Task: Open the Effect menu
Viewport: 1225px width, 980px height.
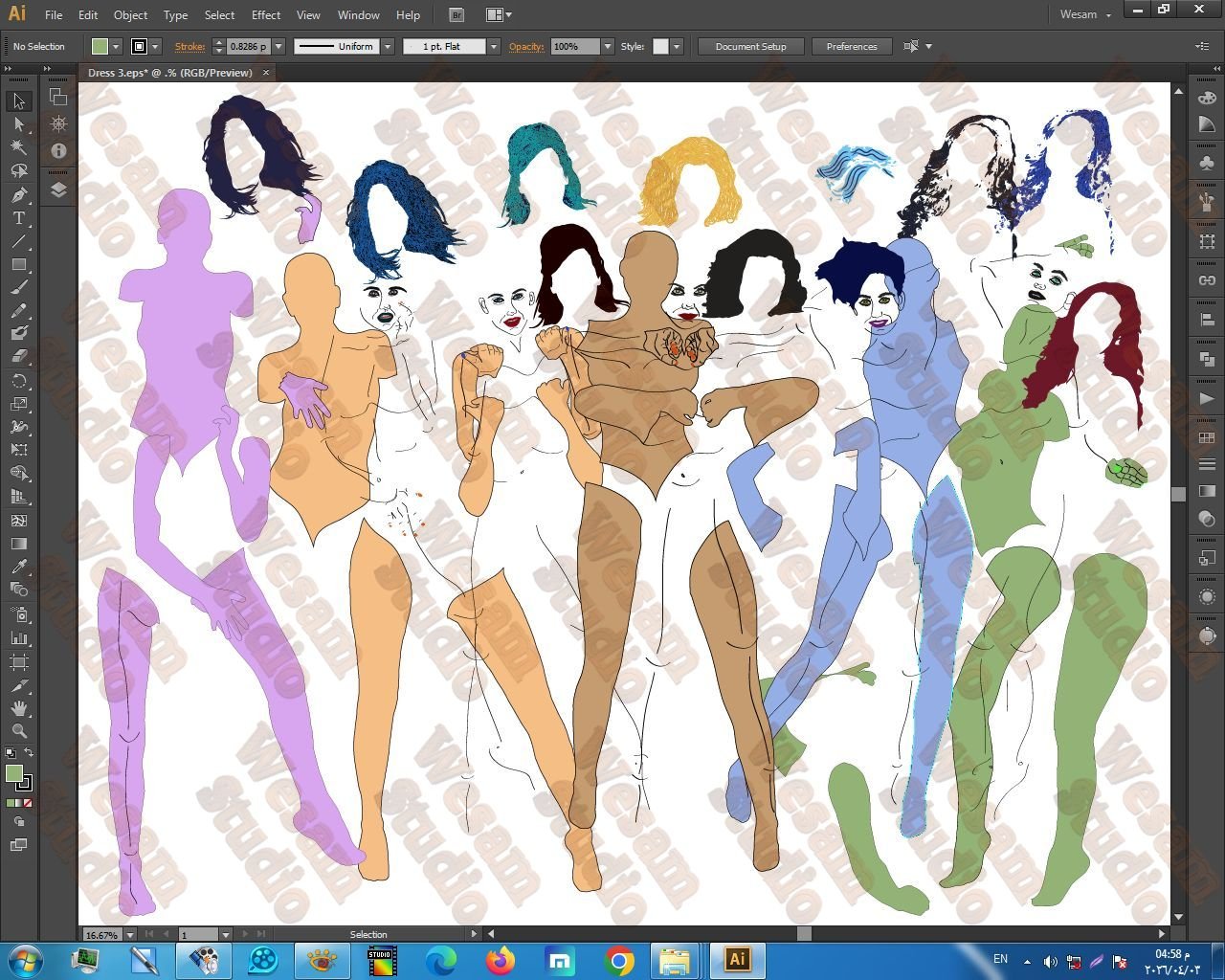Action: pos(266,15)
